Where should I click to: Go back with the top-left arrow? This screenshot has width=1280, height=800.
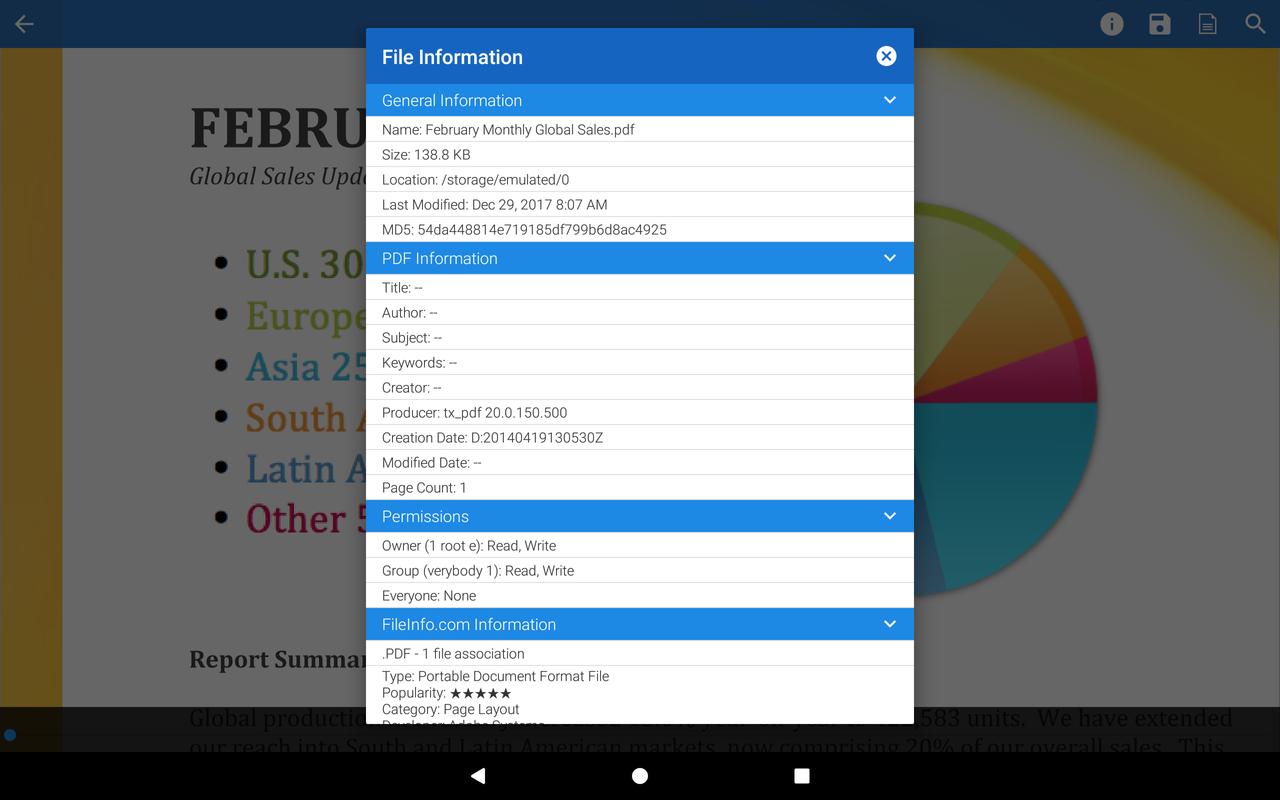tap(24, 24)
